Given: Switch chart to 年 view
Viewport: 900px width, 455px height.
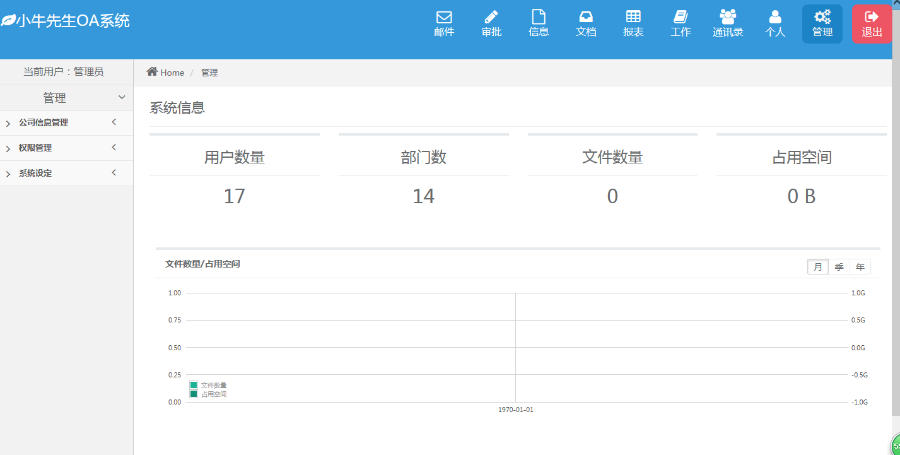Looking at the screenshot, I should (x=860, y=267).
